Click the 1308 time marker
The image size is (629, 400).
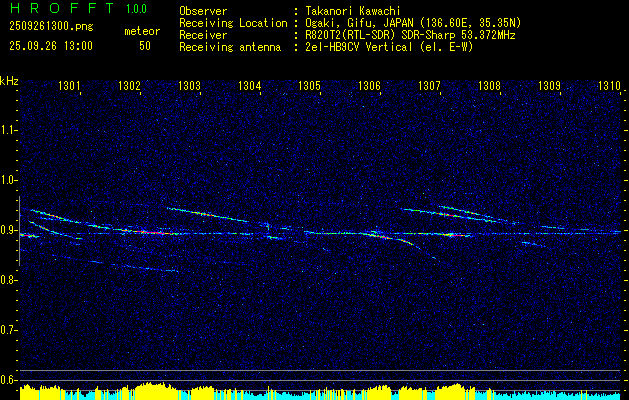(x=489, y=85)
